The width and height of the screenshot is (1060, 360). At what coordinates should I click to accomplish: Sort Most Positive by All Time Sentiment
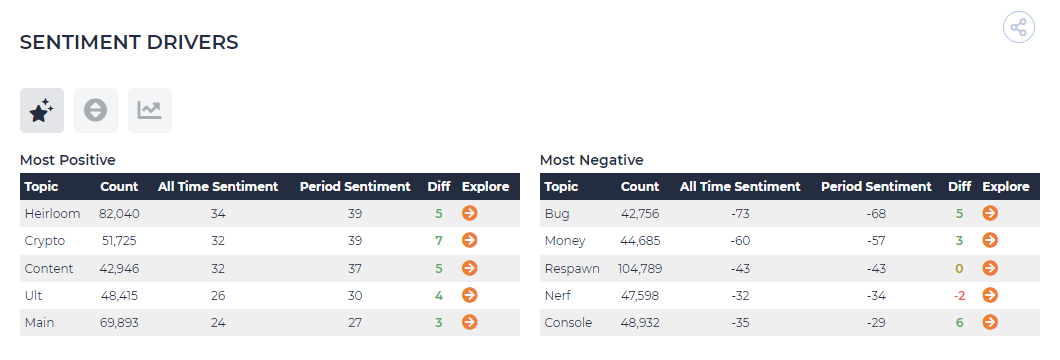point(218,186)
